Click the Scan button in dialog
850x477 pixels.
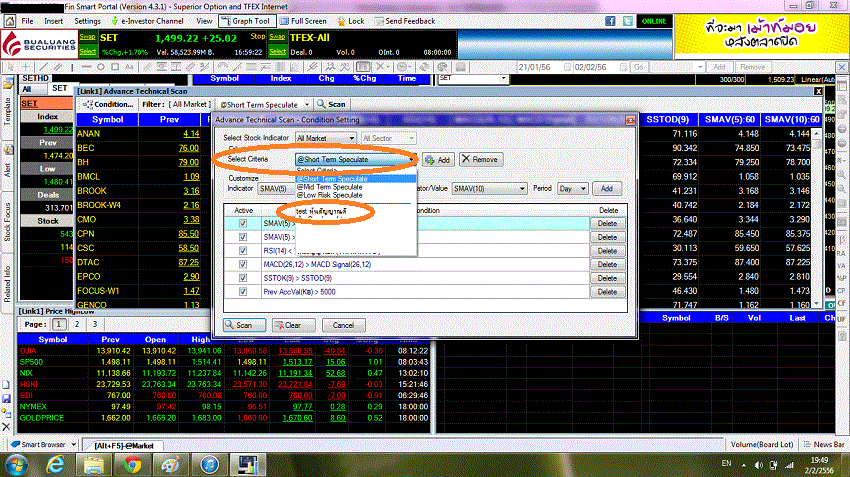click(x=244, y=325)
